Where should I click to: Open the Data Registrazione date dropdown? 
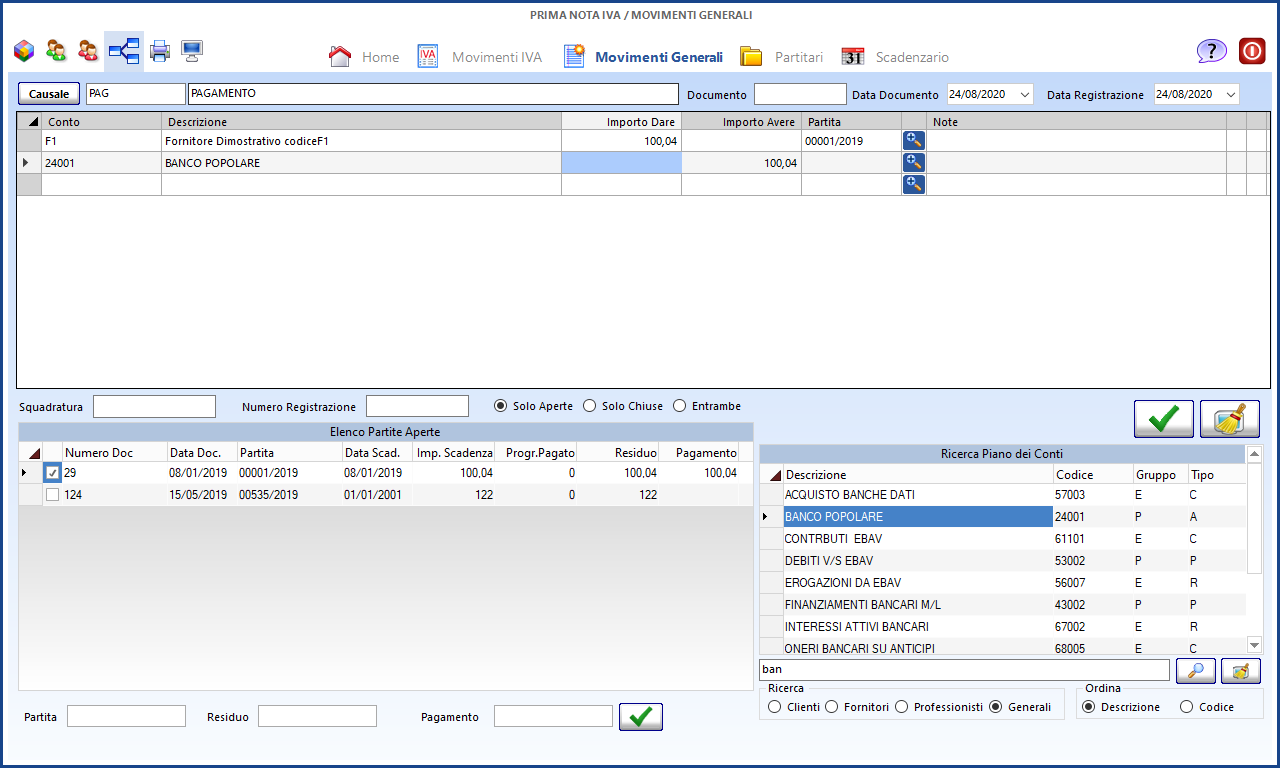tap(1229, 94)
